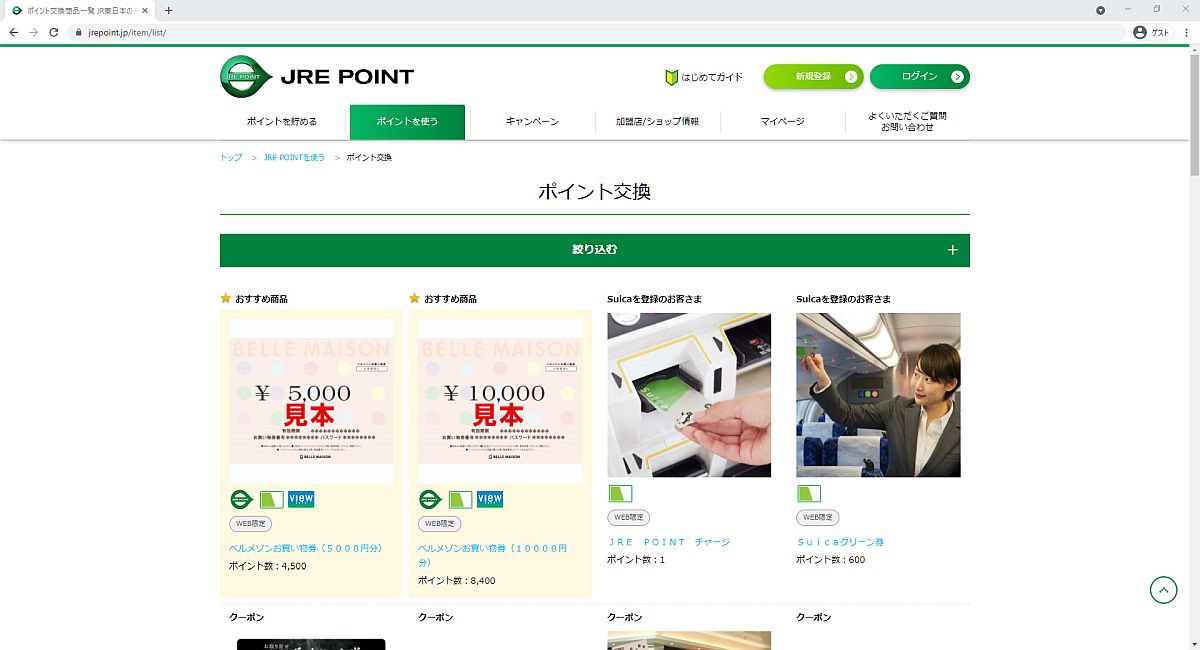Image resolution: width=1200 pixels, height=650 pixels.
Task: Click the scroll-to-top arrow button
Action: (1163, 590)
